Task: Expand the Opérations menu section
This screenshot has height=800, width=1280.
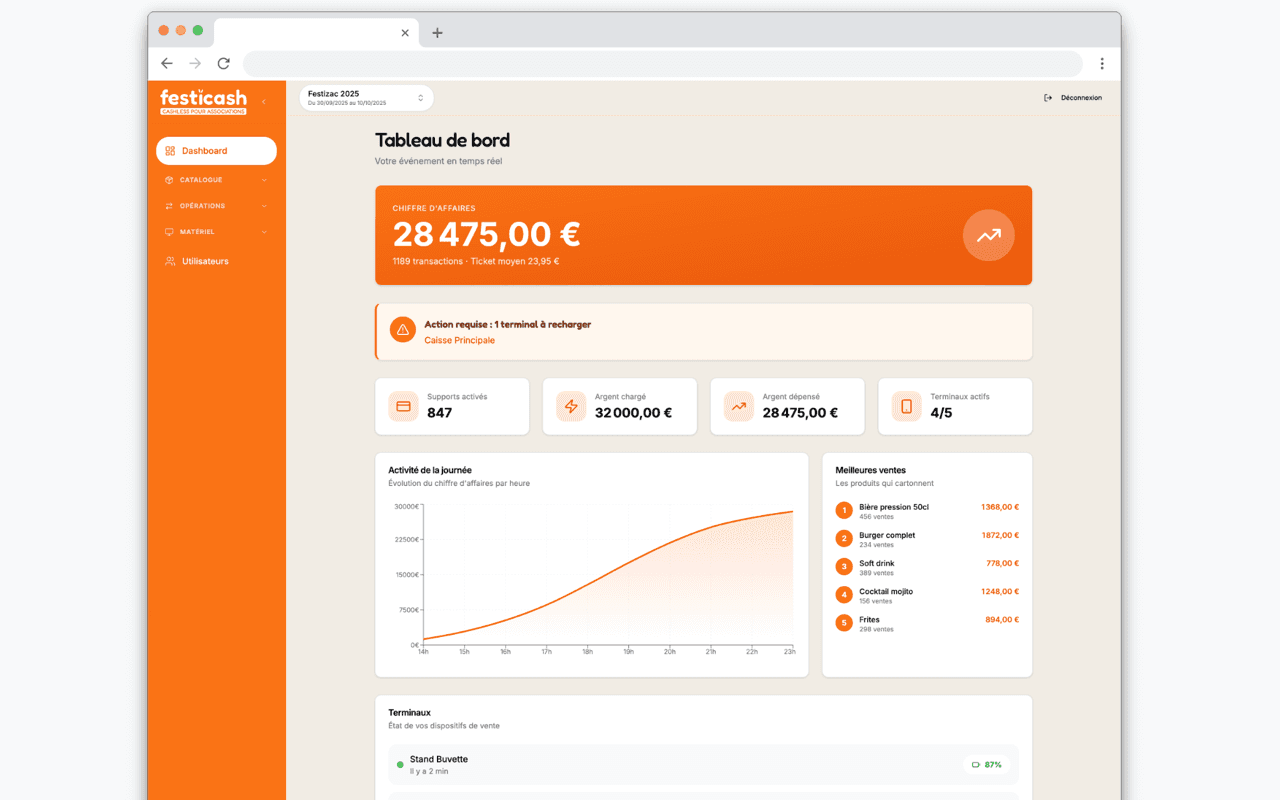Action: pyautogui.click(x=216, y=206)
